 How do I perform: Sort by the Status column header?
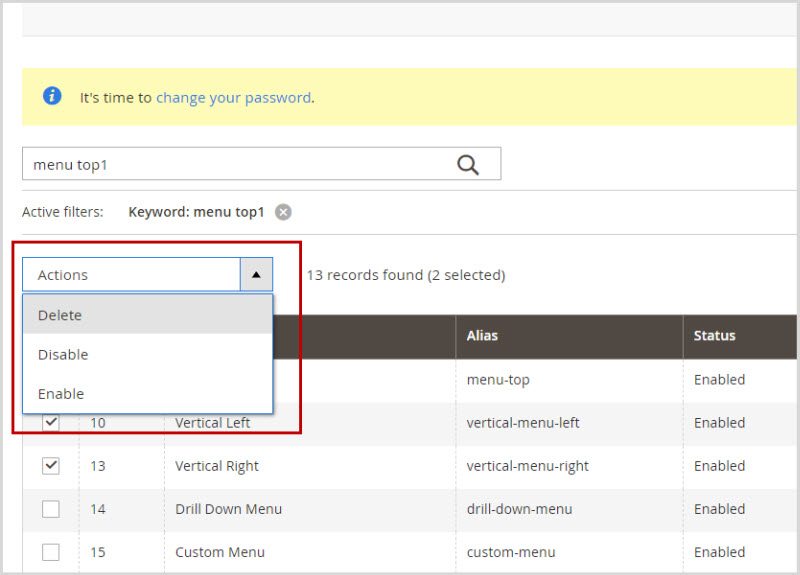[x=714, y=336]
